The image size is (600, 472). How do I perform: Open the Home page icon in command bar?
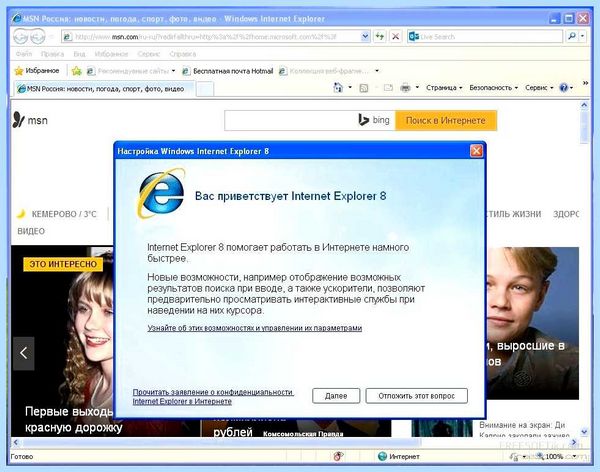pos(338,88)
